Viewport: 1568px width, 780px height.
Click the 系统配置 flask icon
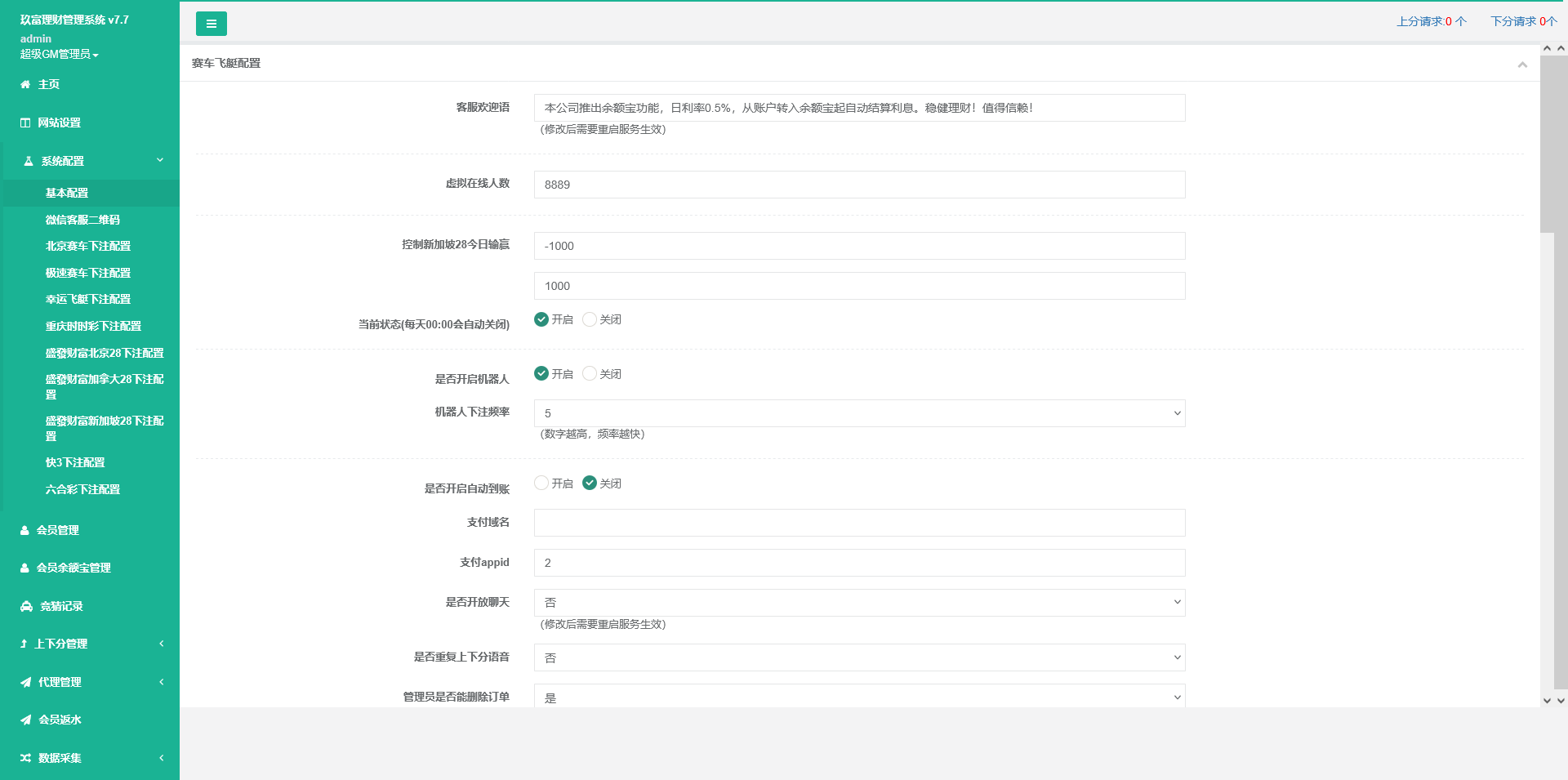click(29, 161)
